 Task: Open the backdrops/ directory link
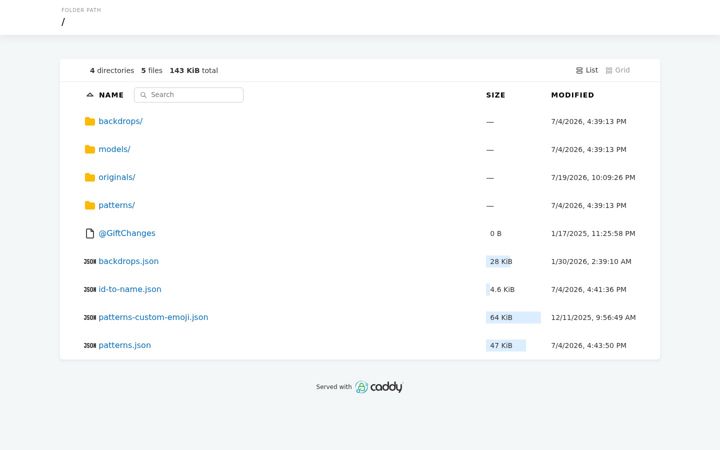[x=120, y=121]
